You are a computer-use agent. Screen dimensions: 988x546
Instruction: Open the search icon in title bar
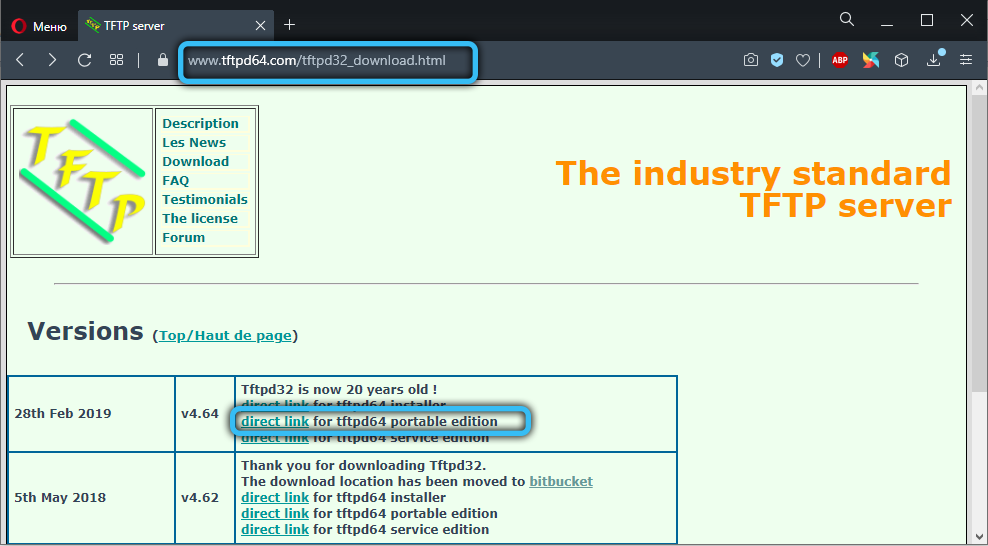pos(847,20)
